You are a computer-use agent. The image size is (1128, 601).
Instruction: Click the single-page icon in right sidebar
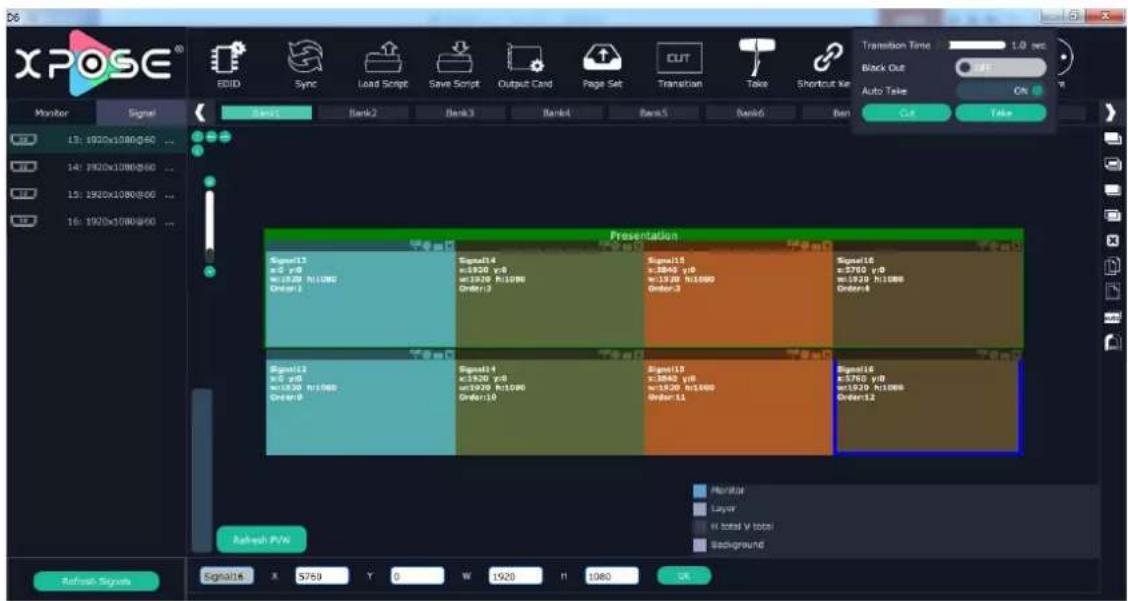pos(1113,292)
